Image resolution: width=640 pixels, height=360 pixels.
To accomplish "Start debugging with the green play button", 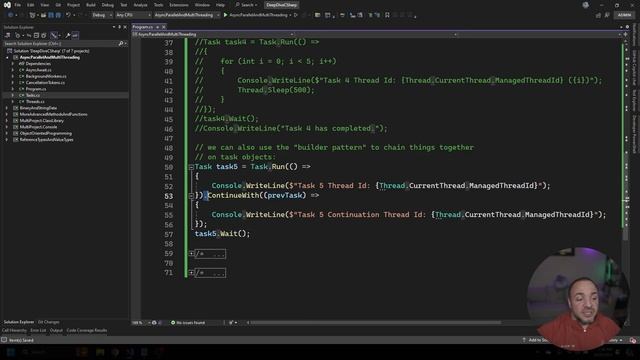I will point(225,15).
